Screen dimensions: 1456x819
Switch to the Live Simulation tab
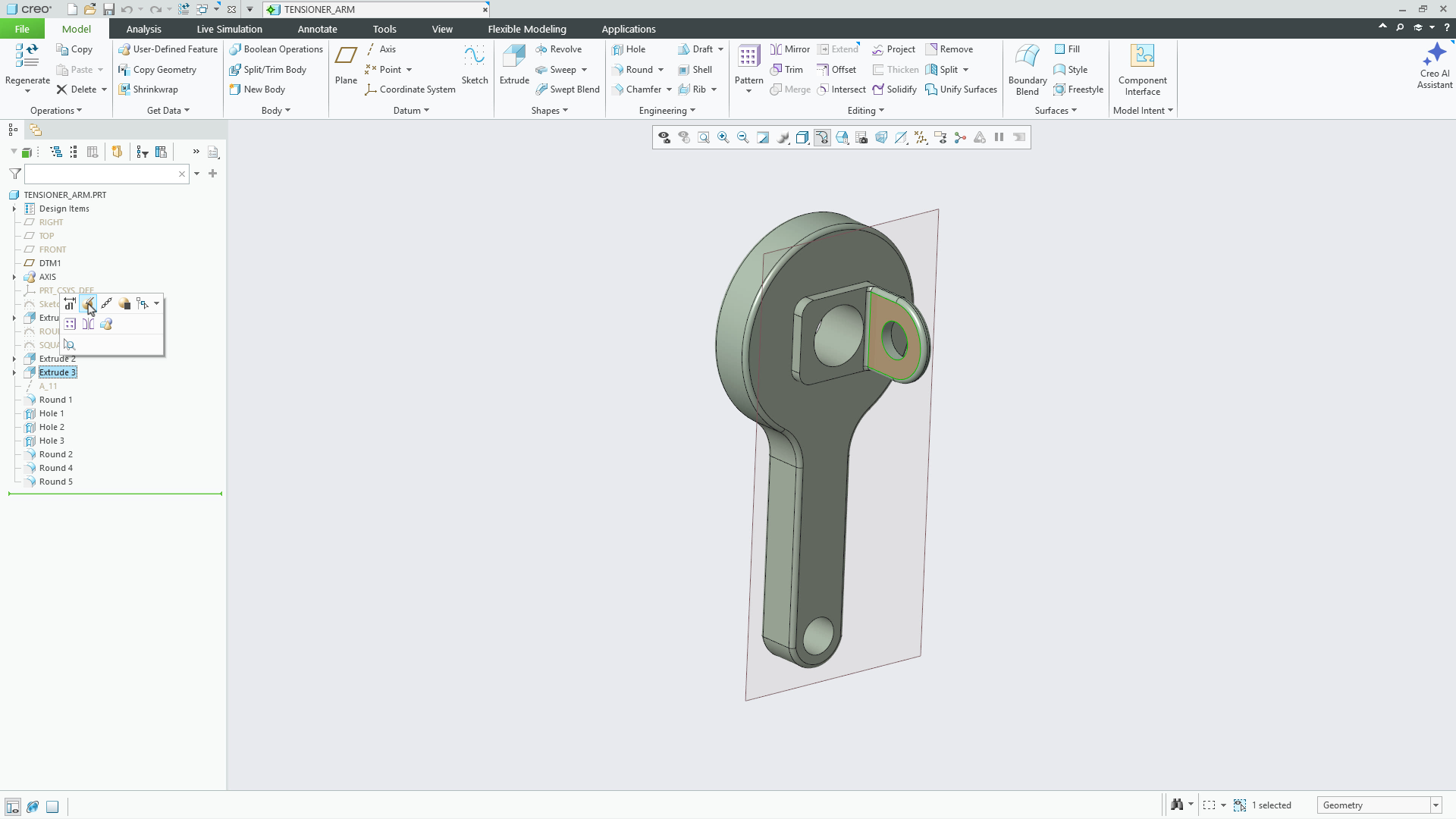(229, 29)
